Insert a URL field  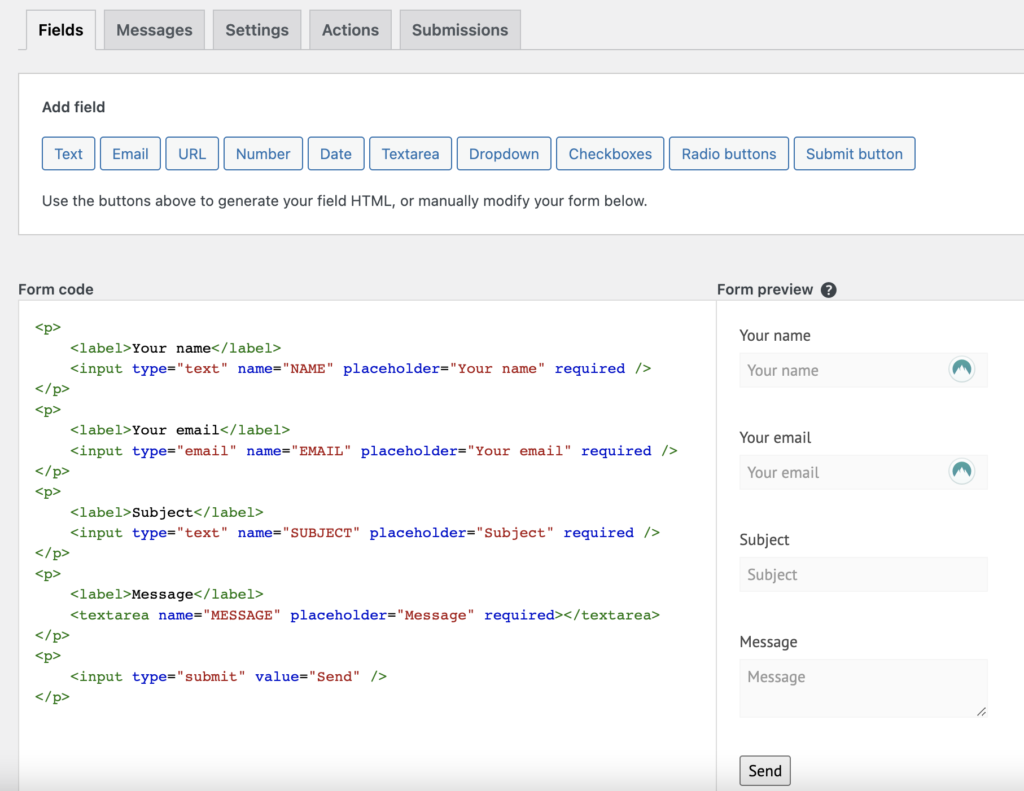(x=192, y=153)
